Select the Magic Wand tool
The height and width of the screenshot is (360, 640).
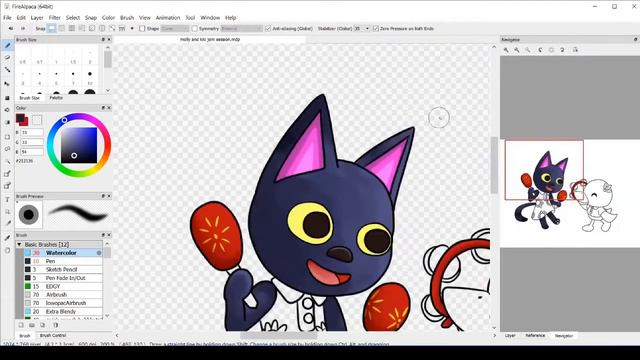(x=7, y=162)
